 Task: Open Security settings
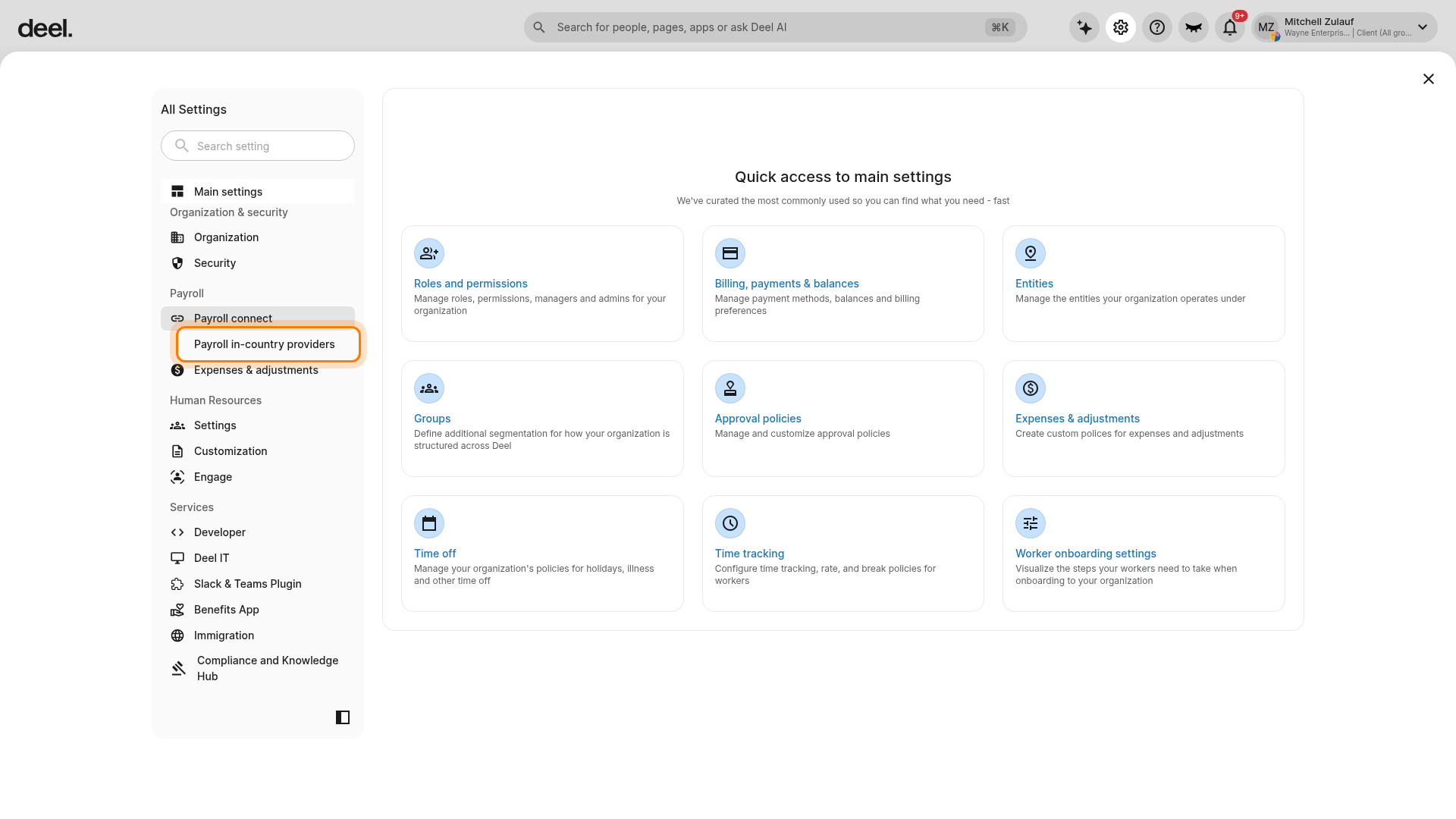[258, 263]
